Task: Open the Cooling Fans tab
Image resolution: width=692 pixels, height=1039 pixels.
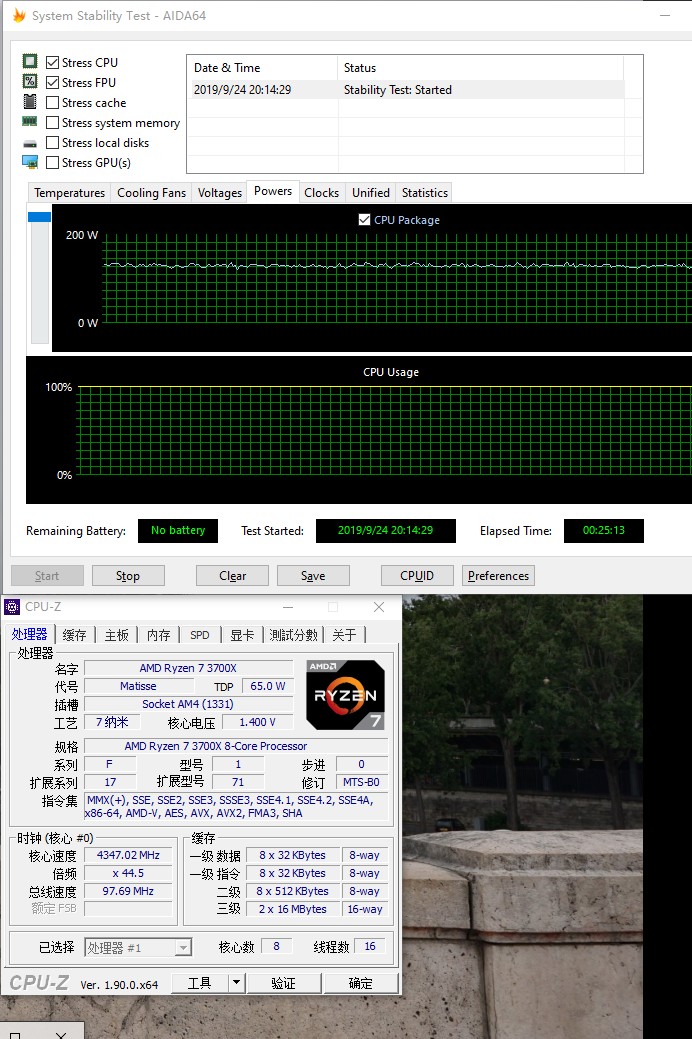Action: coord(151,193)
